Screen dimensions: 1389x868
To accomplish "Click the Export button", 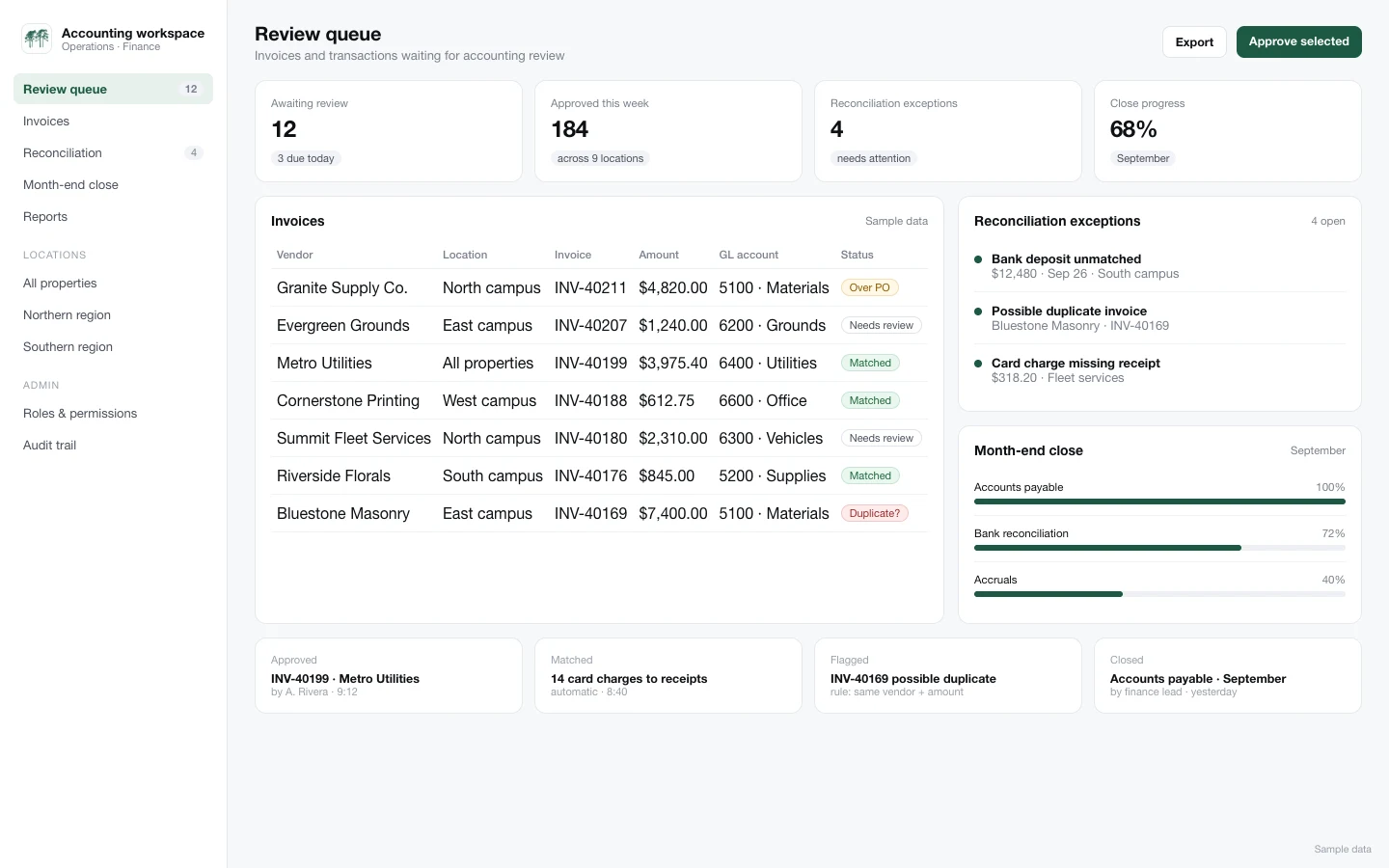I will point(1194,41).
